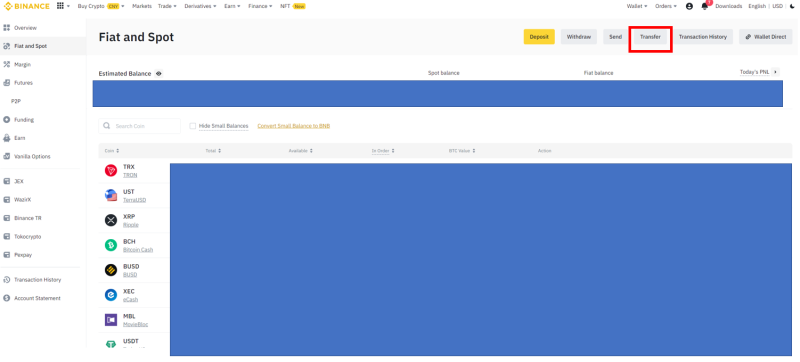Click the Tokocrypto sidebar icon
This screenshot has width=800, height=362.
(7, 237)
